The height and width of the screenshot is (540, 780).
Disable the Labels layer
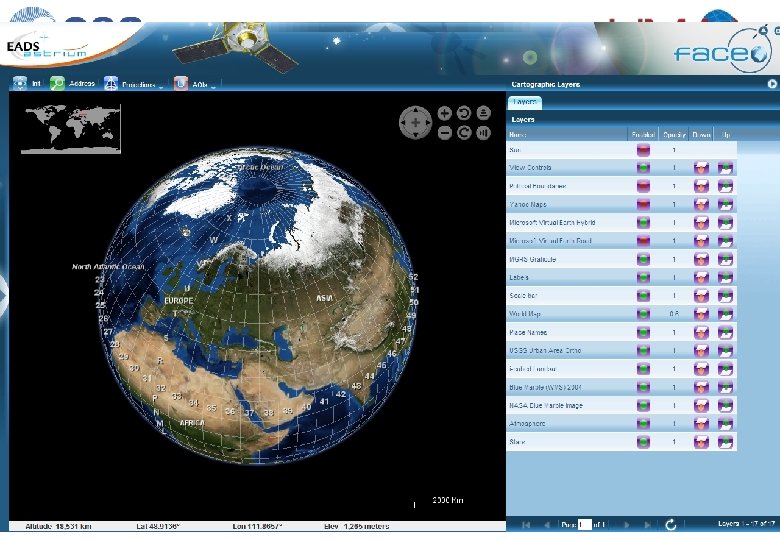pos(643,277)
